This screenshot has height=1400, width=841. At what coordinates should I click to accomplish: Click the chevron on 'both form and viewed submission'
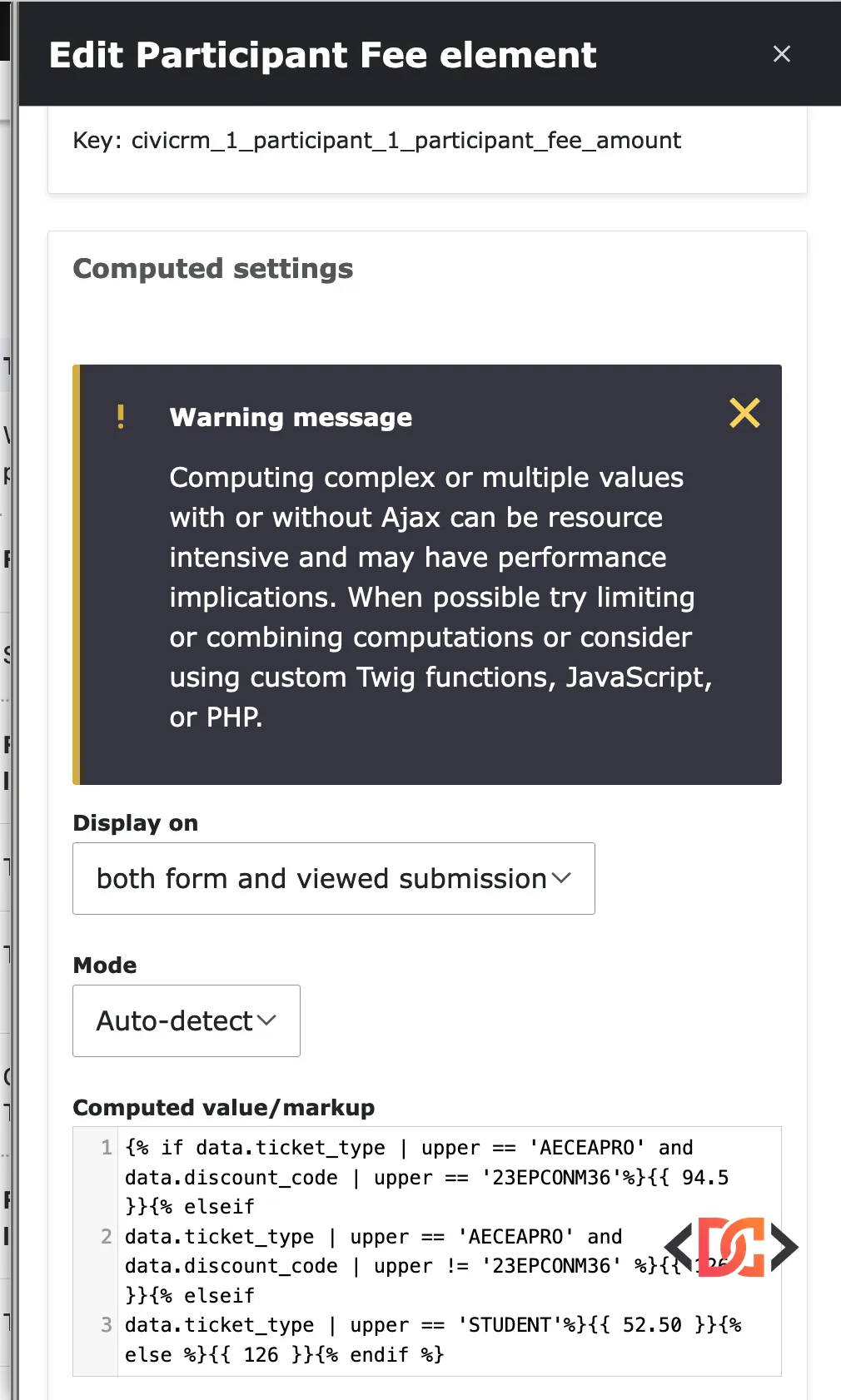pos(562,878)
